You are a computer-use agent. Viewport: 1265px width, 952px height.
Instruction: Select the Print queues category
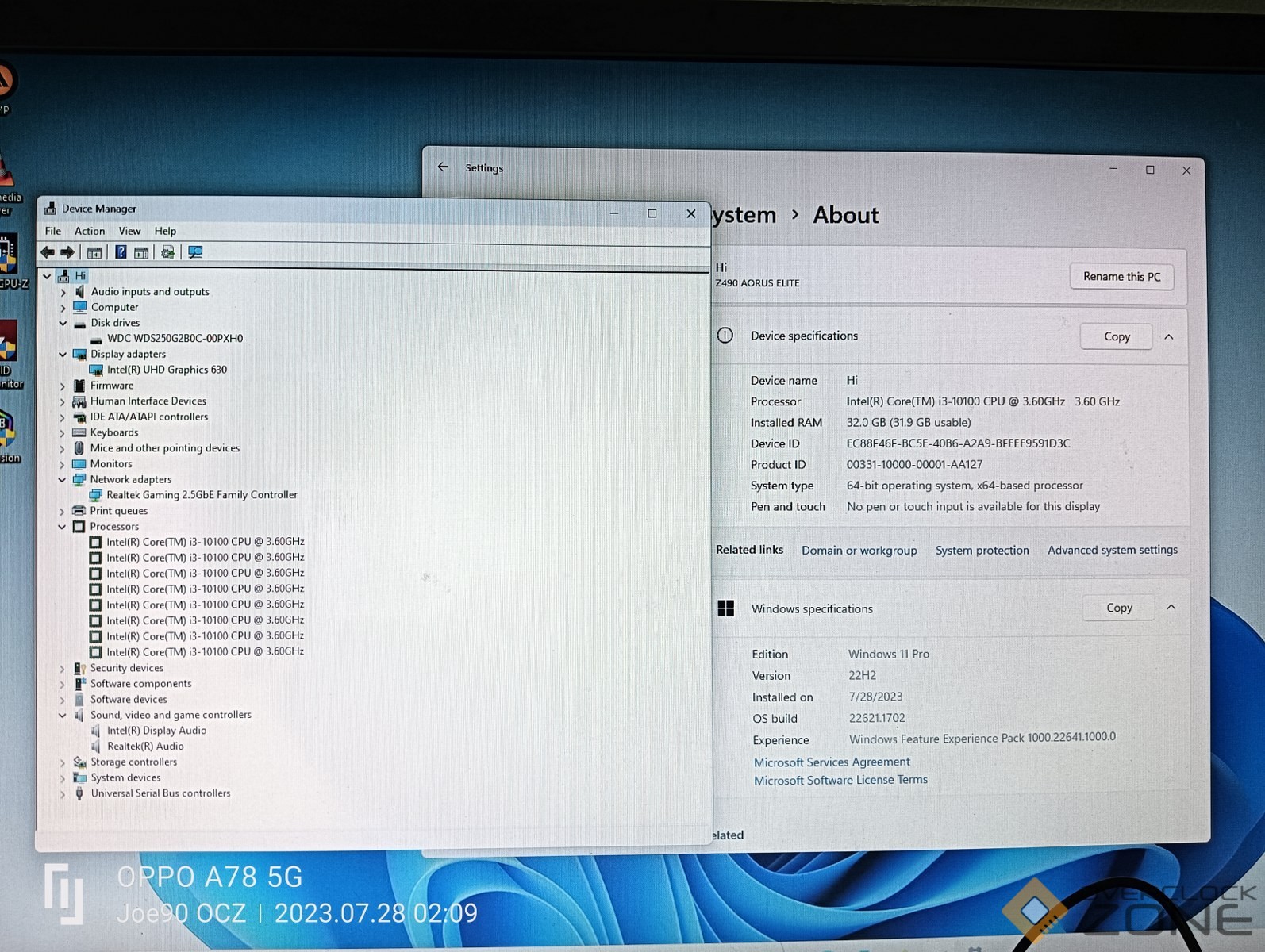pyautogui.click(x=119, y=511)
